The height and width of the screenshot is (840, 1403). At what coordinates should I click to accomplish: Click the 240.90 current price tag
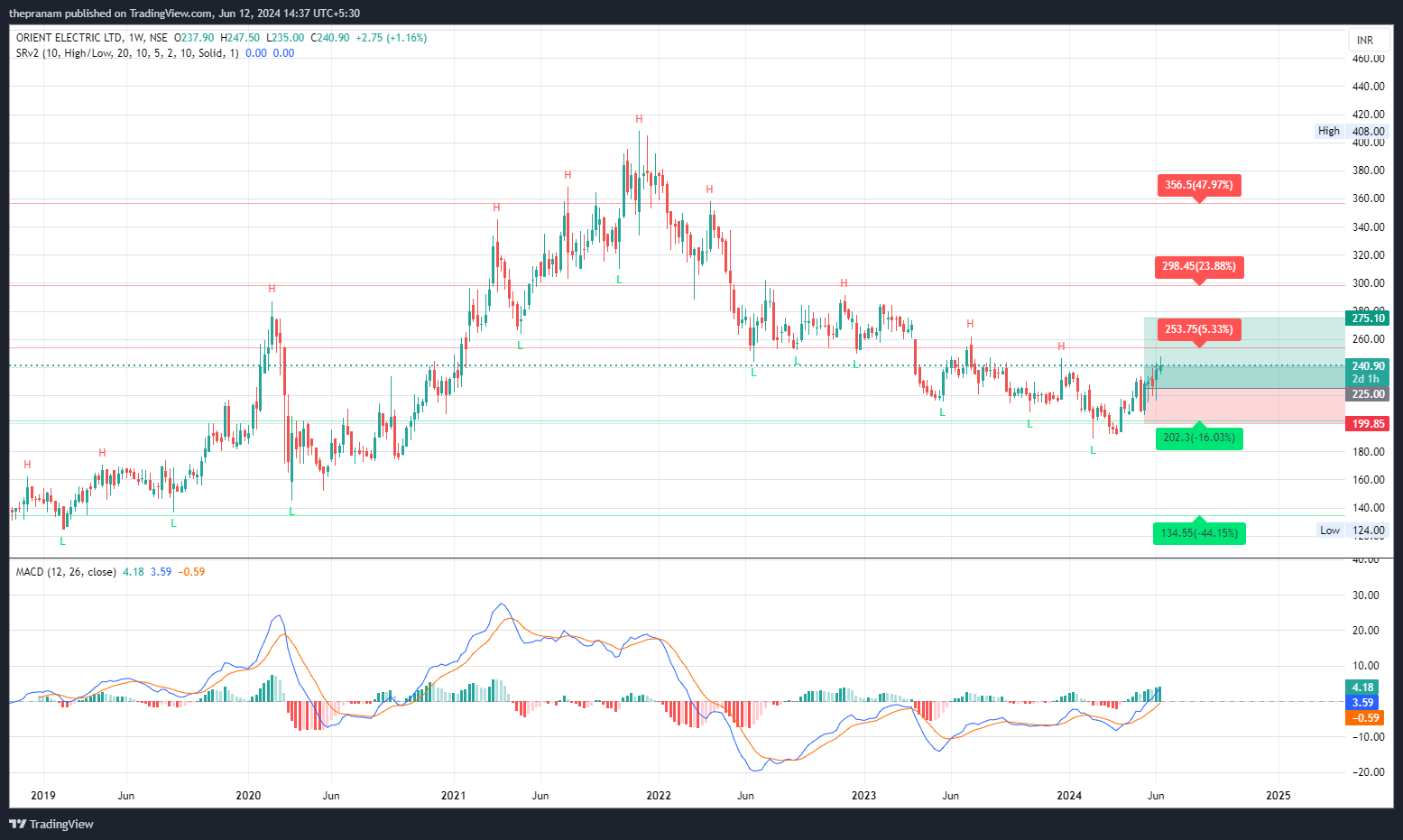coord(1368,366)
